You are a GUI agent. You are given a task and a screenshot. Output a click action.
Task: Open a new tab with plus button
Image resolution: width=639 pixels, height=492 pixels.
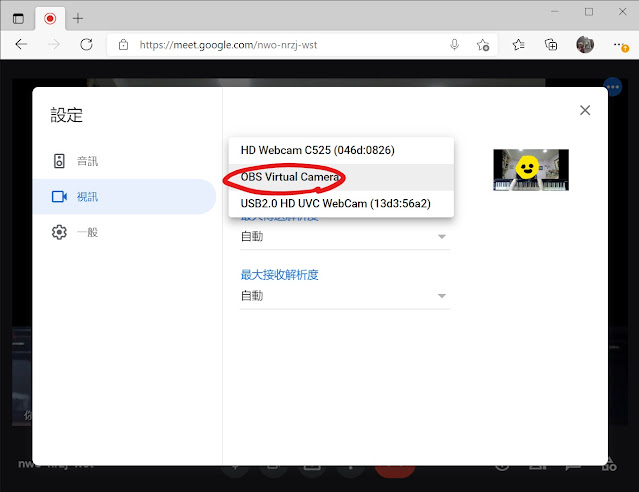tap(78, 18)
